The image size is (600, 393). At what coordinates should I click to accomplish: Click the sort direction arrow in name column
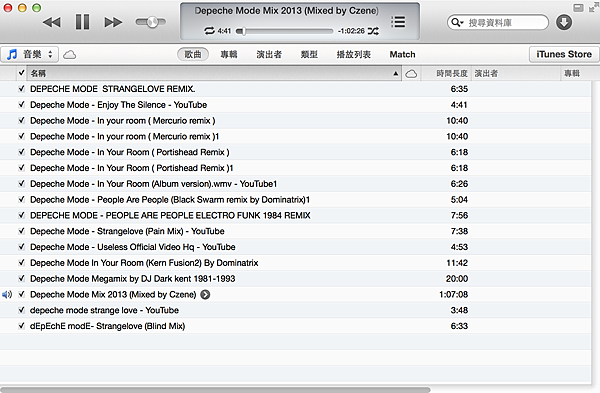point(396,73)
